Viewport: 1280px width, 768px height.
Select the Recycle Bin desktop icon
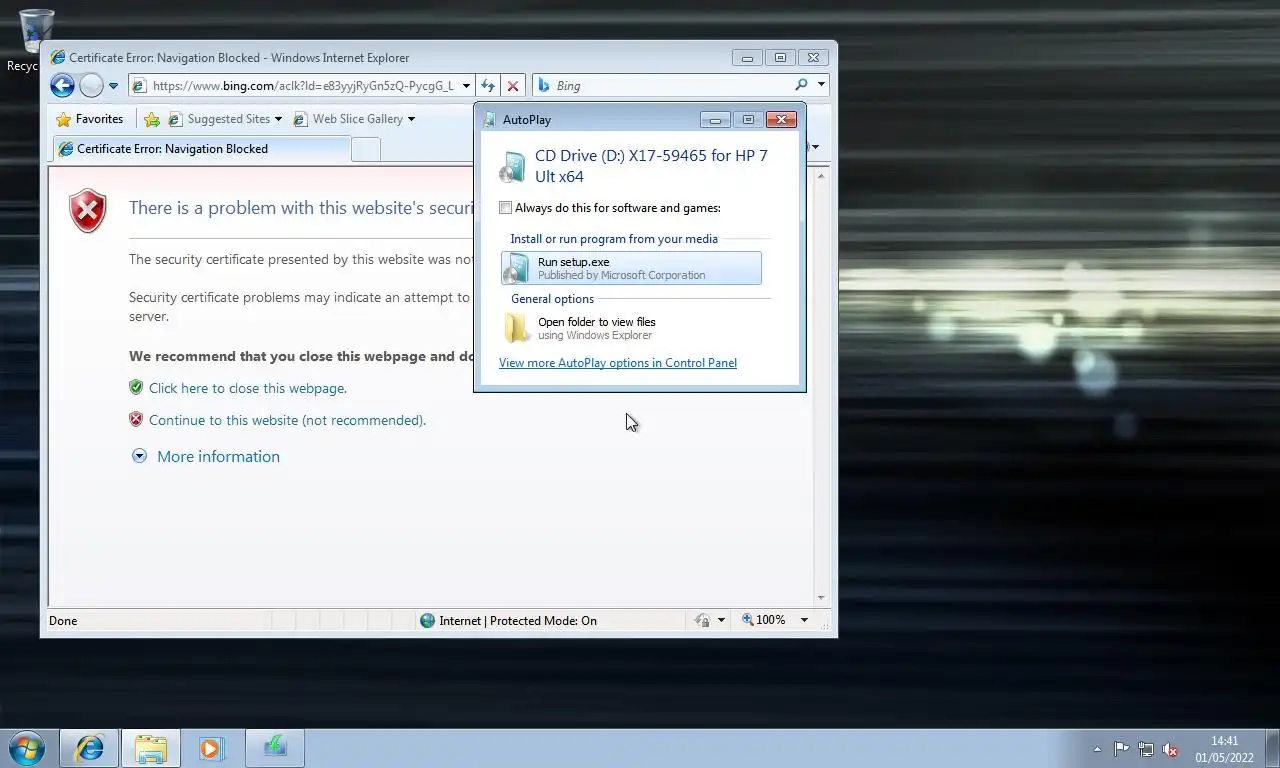click(x=36, y=40)
